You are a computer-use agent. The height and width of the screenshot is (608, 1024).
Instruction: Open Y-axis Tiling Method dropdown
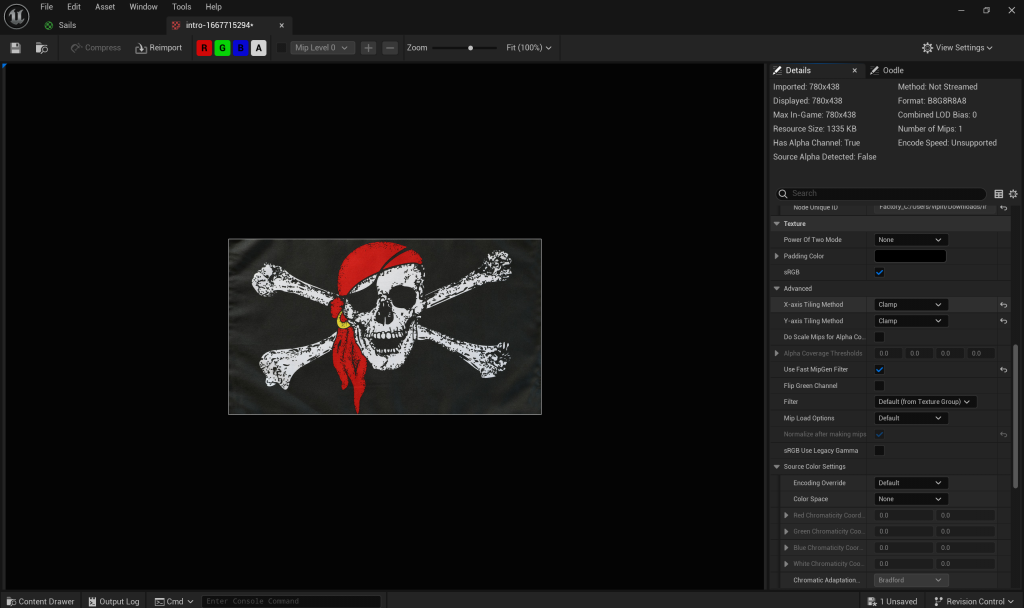(x=910, y=321)
